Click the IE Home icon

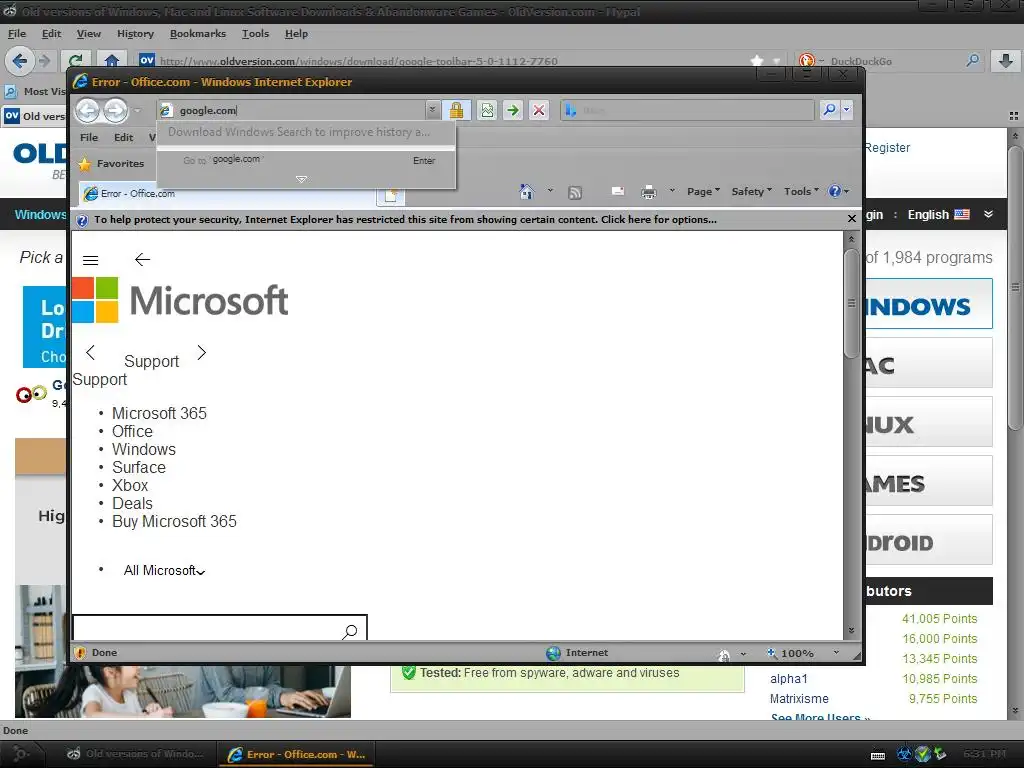526,191
